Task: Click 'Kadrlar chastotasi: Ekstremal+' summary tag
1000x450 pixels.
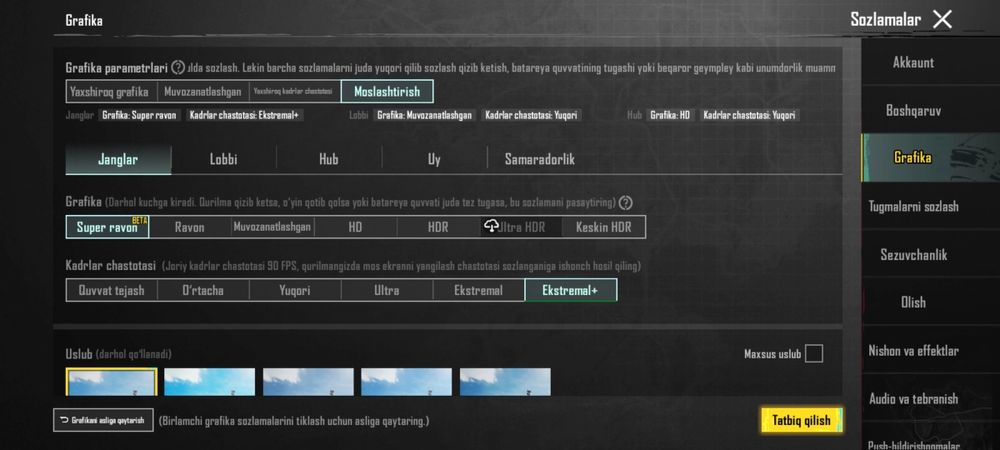Action: pos(246,115)
